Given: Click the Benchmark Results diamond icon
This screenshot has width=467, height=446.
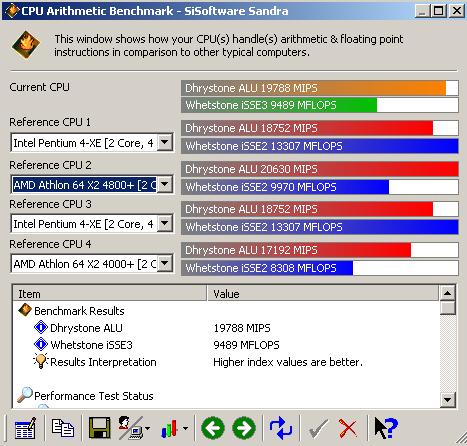Looking at the screenshot, I should (x=25, y=310).
